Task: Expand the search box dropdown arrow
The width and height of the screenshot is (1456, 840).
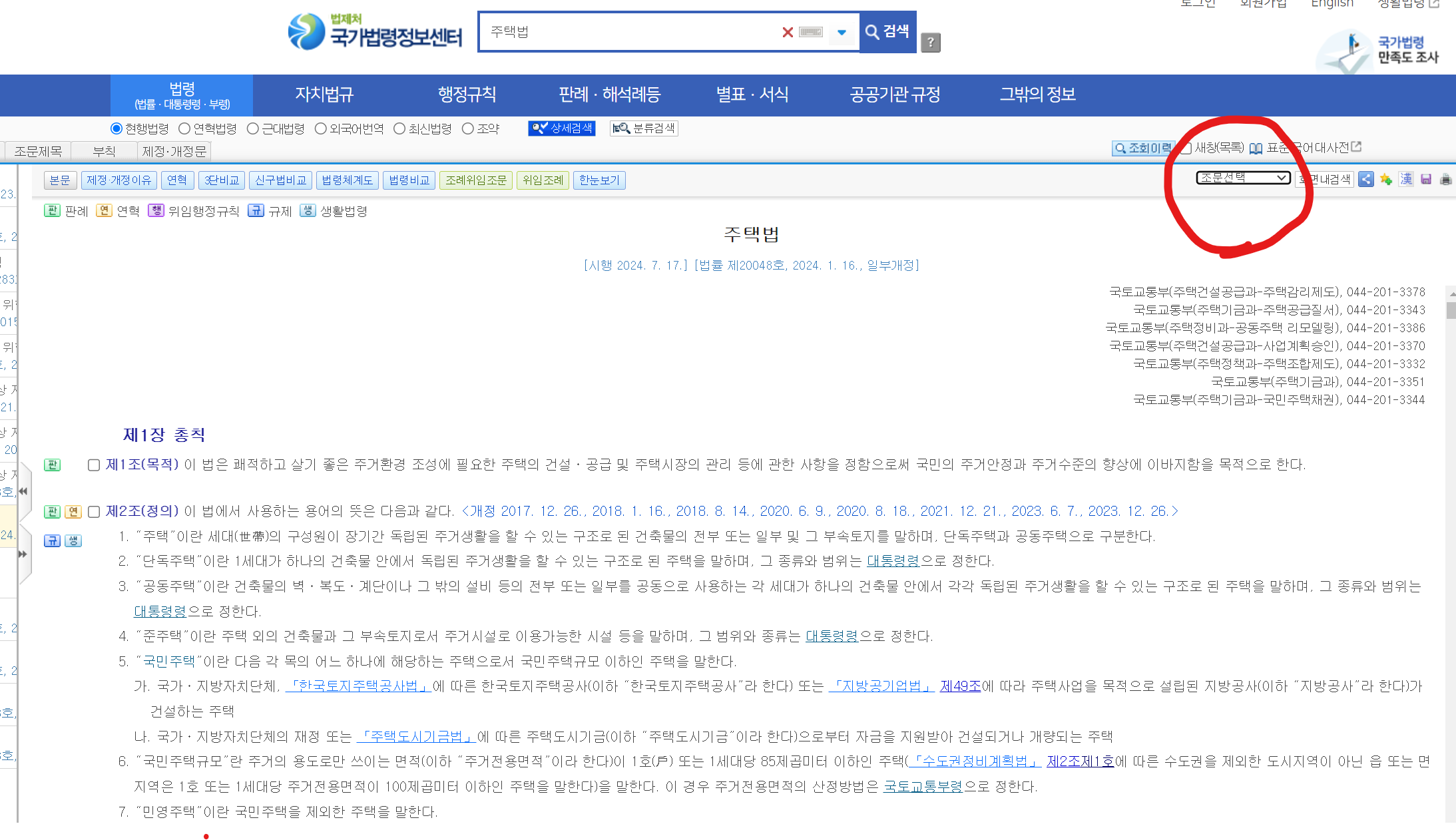Action: coord(842,32)
